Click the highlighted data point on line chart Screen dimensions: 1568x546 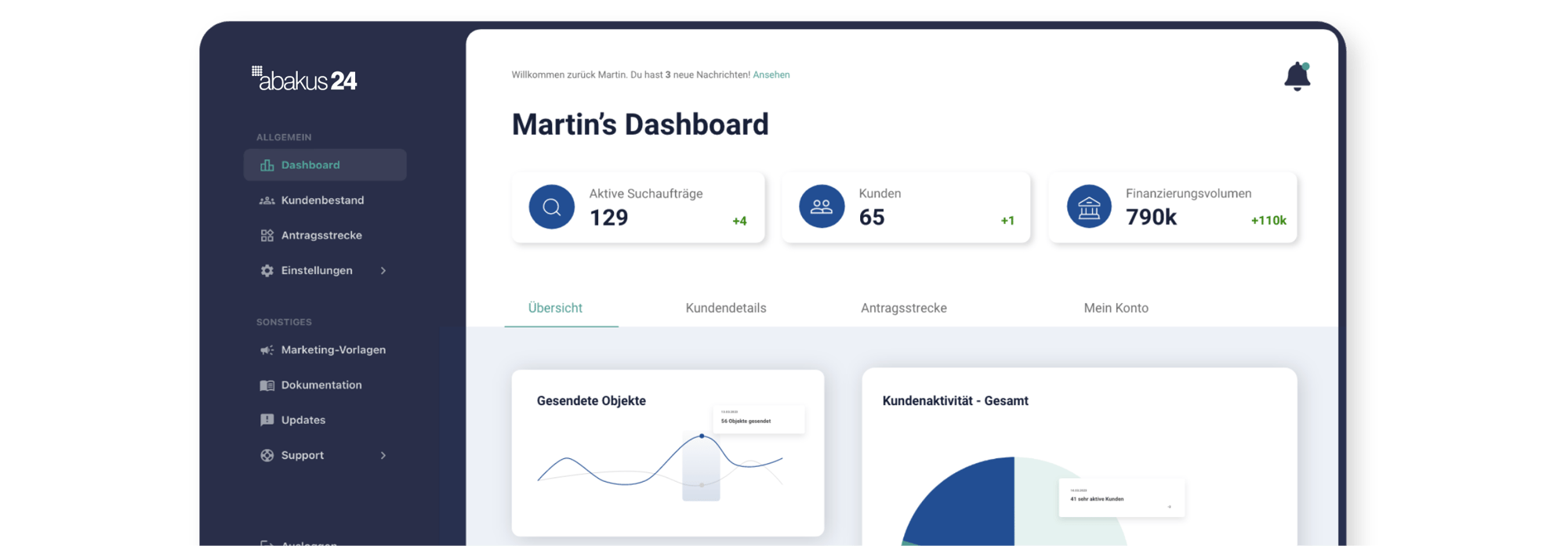[702, 436]
